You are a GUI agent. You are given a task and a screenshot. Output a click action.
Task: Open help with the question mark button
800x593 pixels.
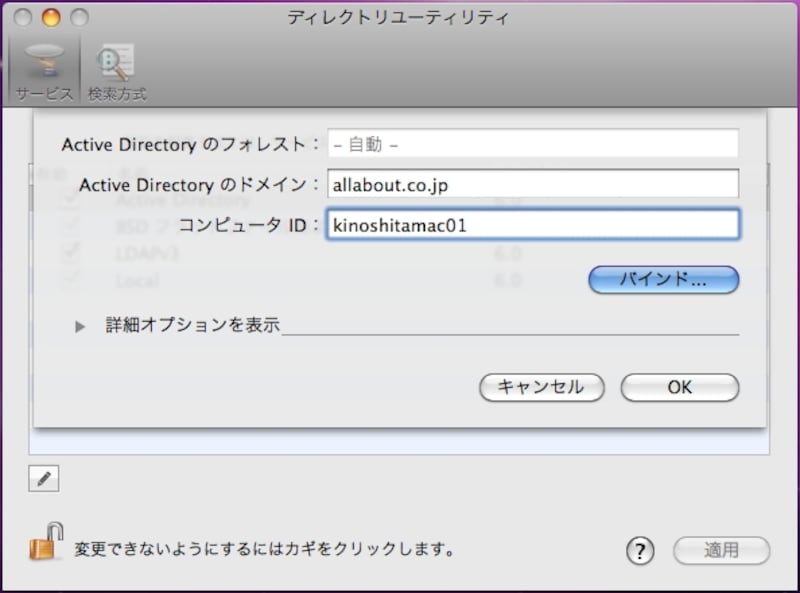640,551
